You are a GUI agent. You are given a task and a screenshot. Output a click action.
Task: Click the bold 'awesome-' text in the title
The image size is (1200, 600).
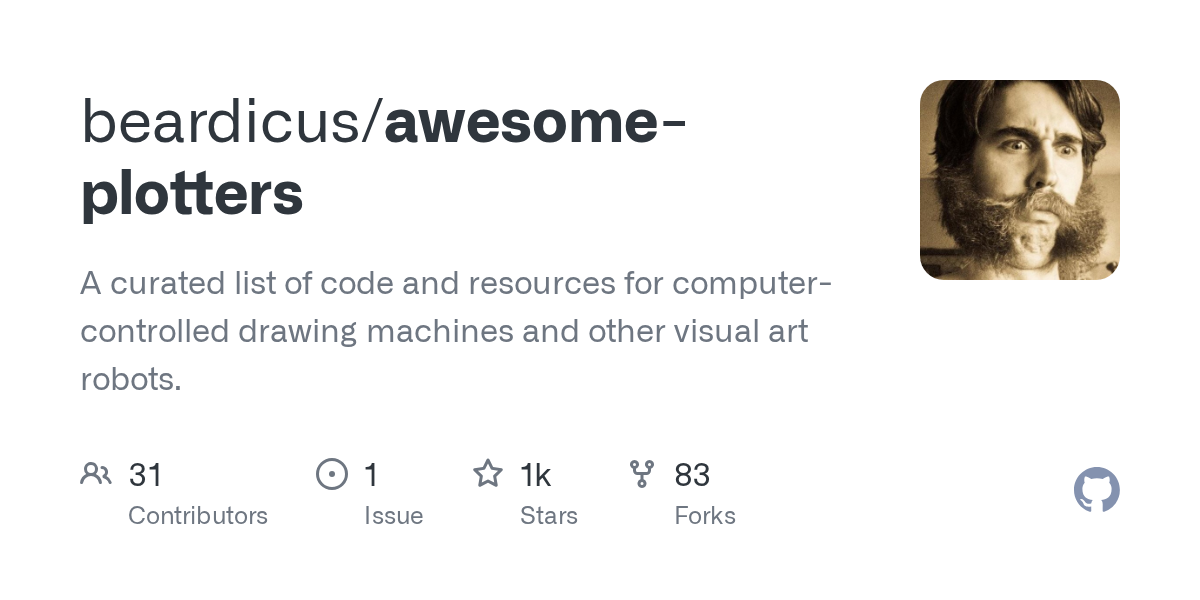tap(534, 124)
